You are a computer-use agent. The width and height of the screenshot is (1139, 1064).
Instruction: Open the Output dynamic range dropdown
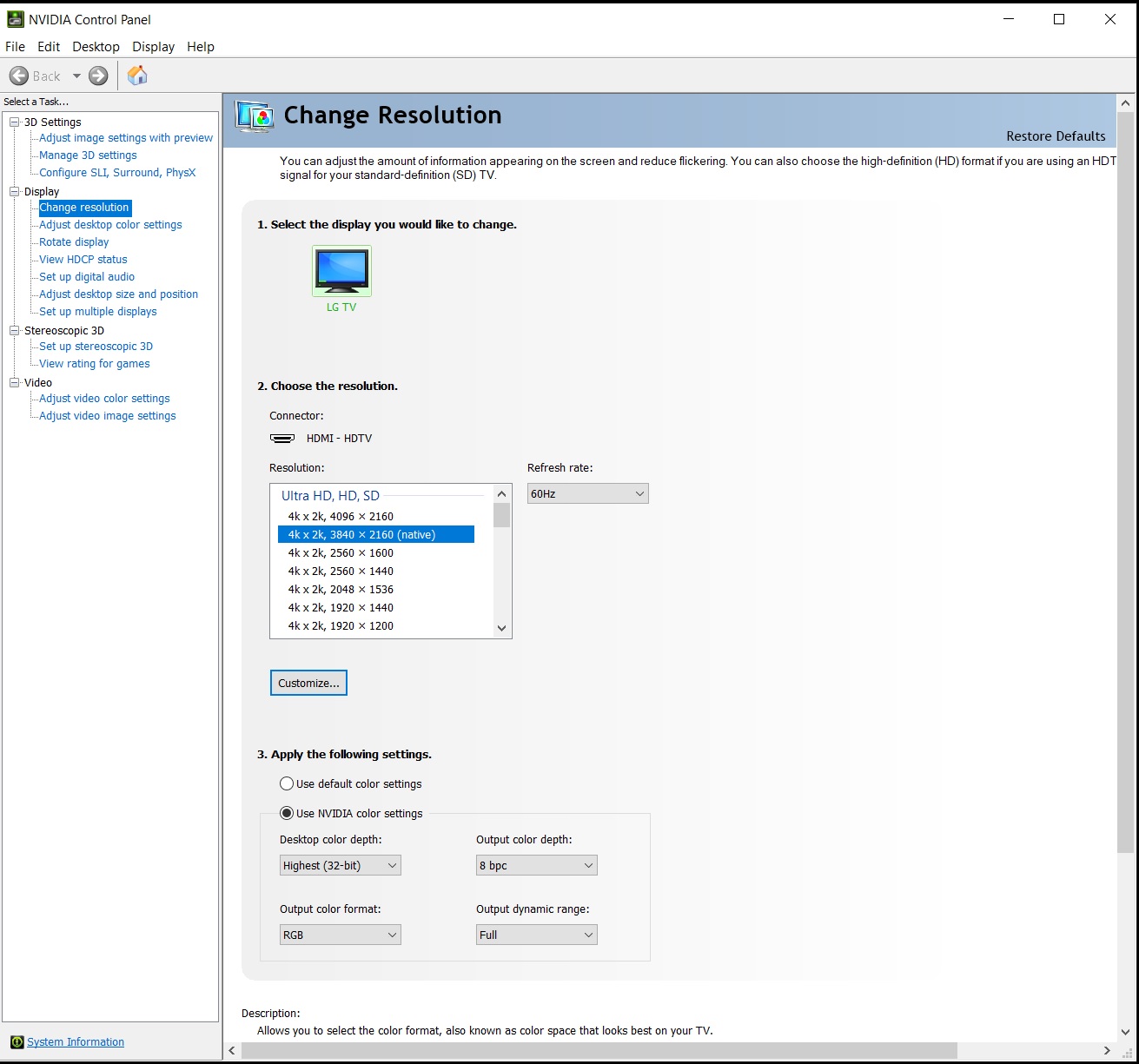[536, 935]
